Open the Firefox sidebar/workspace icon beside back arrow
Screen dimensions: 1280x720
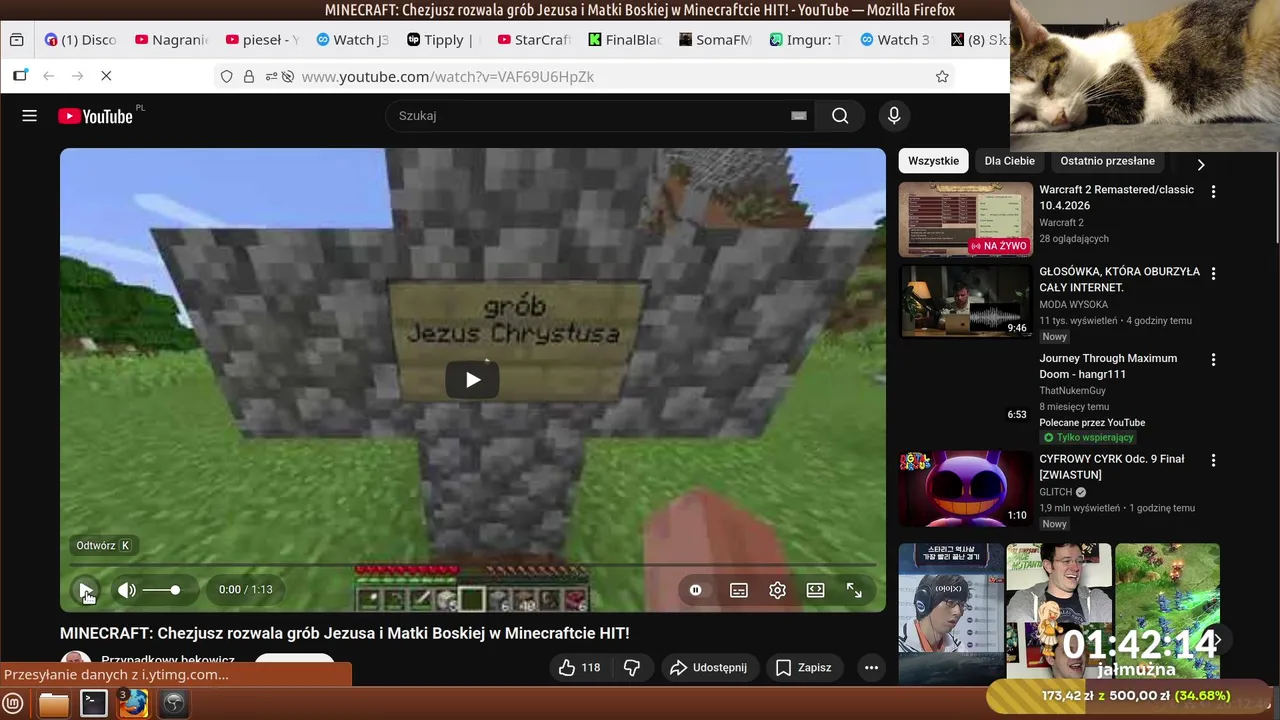click(x=20, y=76)
